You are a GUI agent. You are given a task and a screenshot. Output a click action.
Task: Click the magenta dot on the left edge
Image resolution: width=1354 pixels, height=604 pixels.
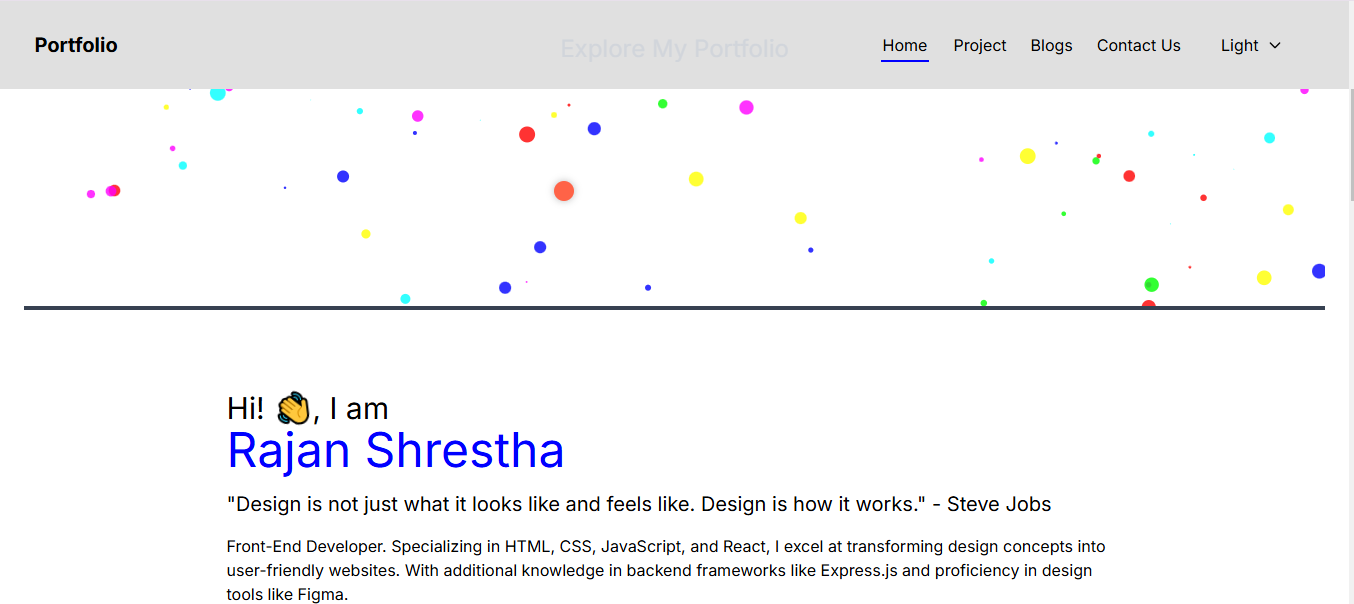point(90,193)
